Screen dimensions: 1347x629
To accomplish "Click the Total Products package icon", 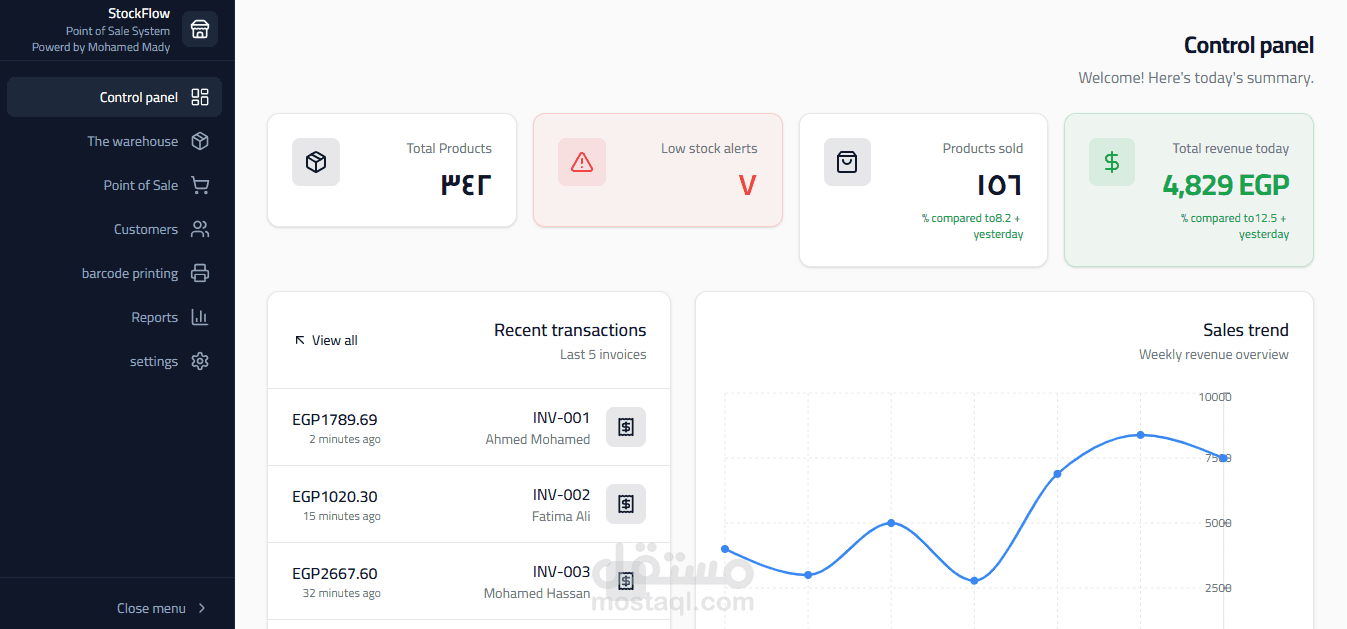I will coord(316,161).
